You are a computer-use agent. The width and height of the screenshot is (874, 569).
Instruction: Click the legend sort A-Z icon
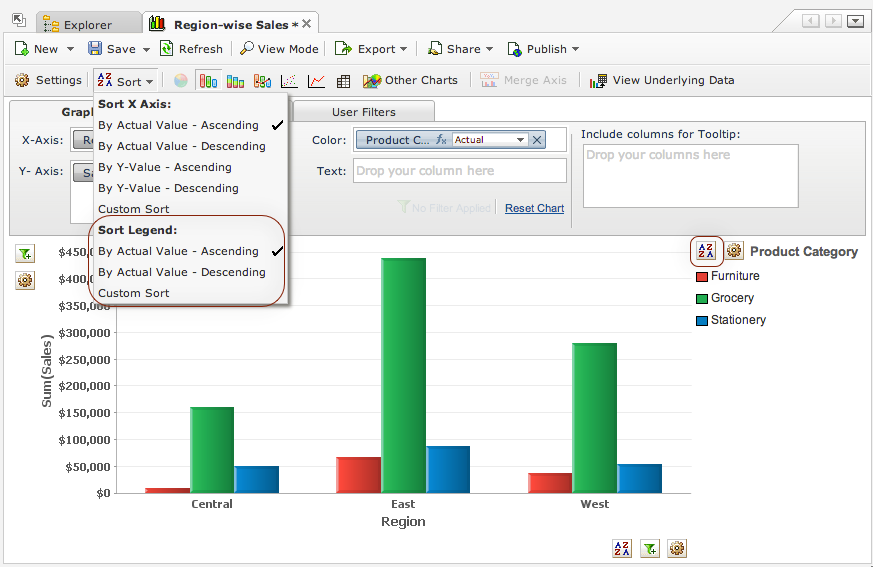pos(706,251)
